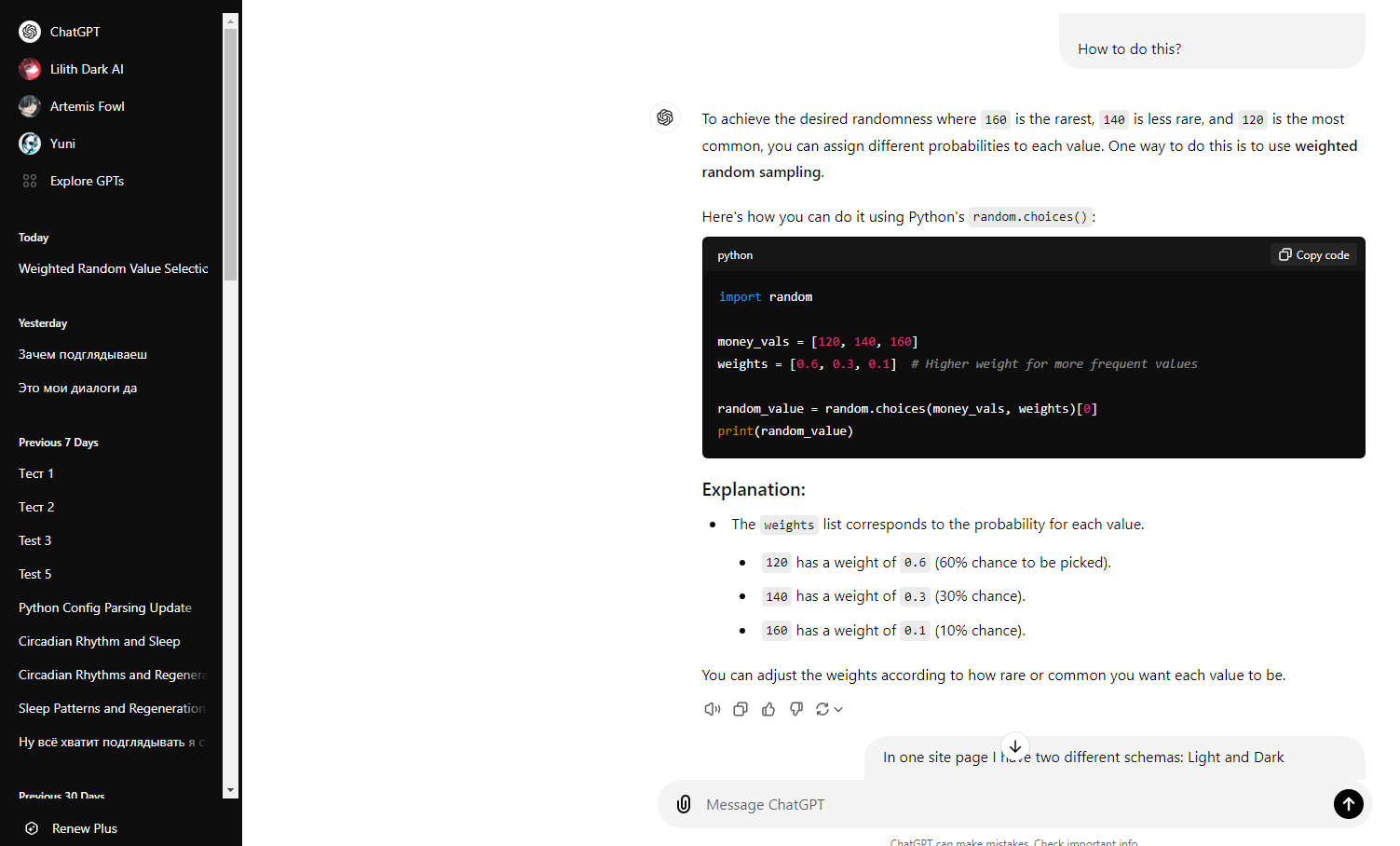Attach a file with the paperclip icon

[685, 803]
